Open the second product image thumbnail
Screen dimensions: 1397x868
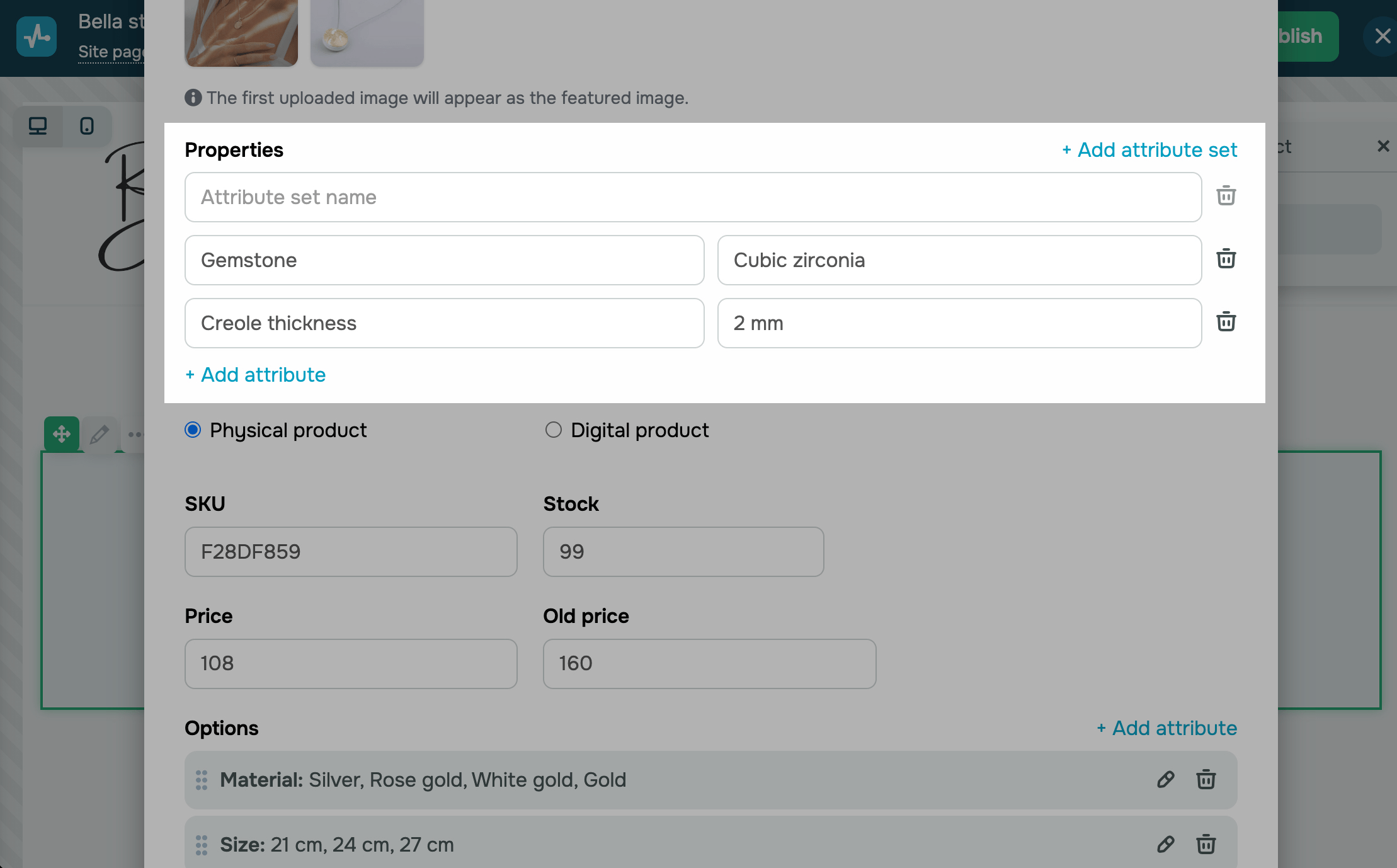367,33
